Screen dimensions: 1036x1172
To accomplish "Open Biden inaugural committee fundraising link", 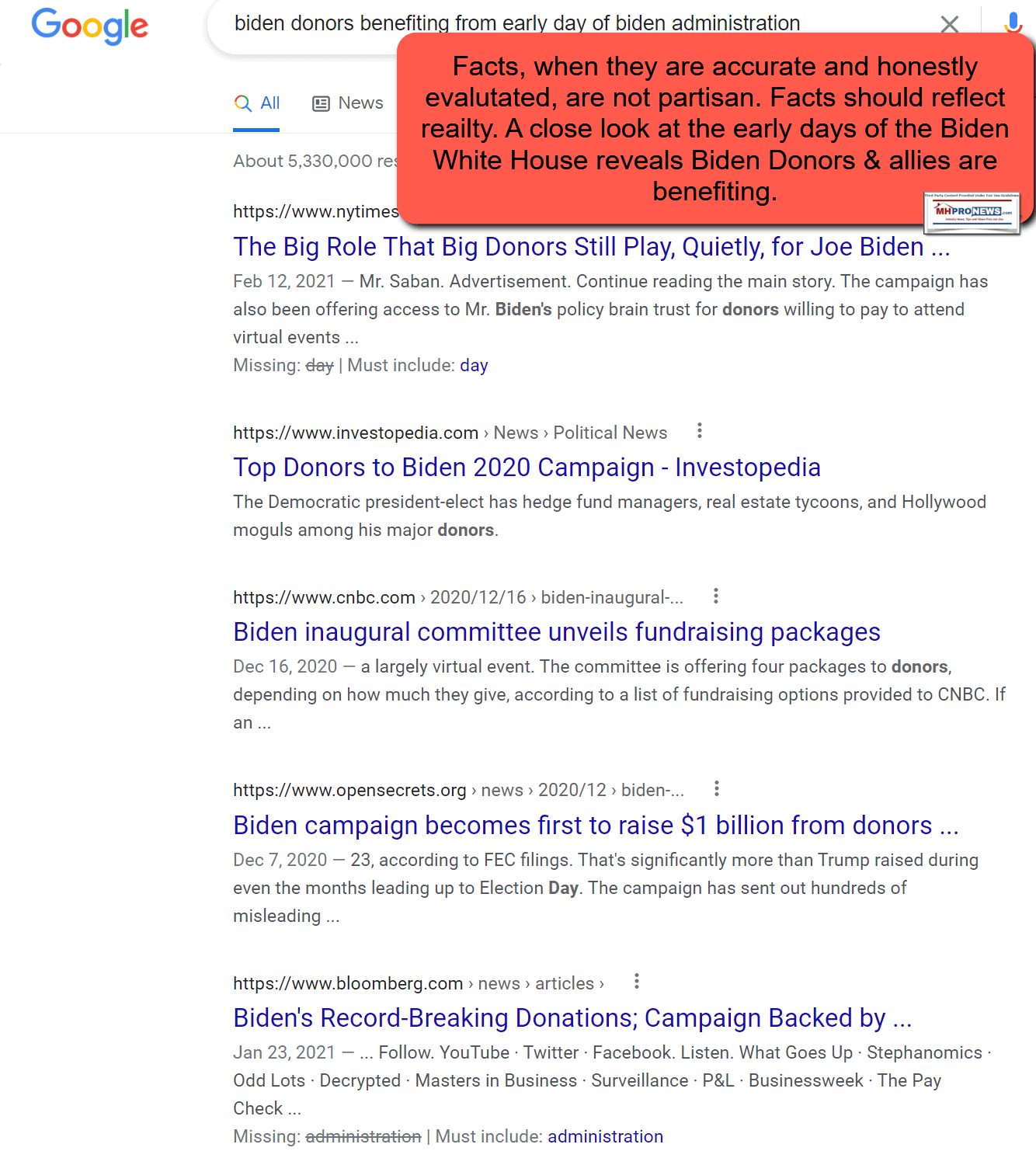I will click(x=556, y=632).
